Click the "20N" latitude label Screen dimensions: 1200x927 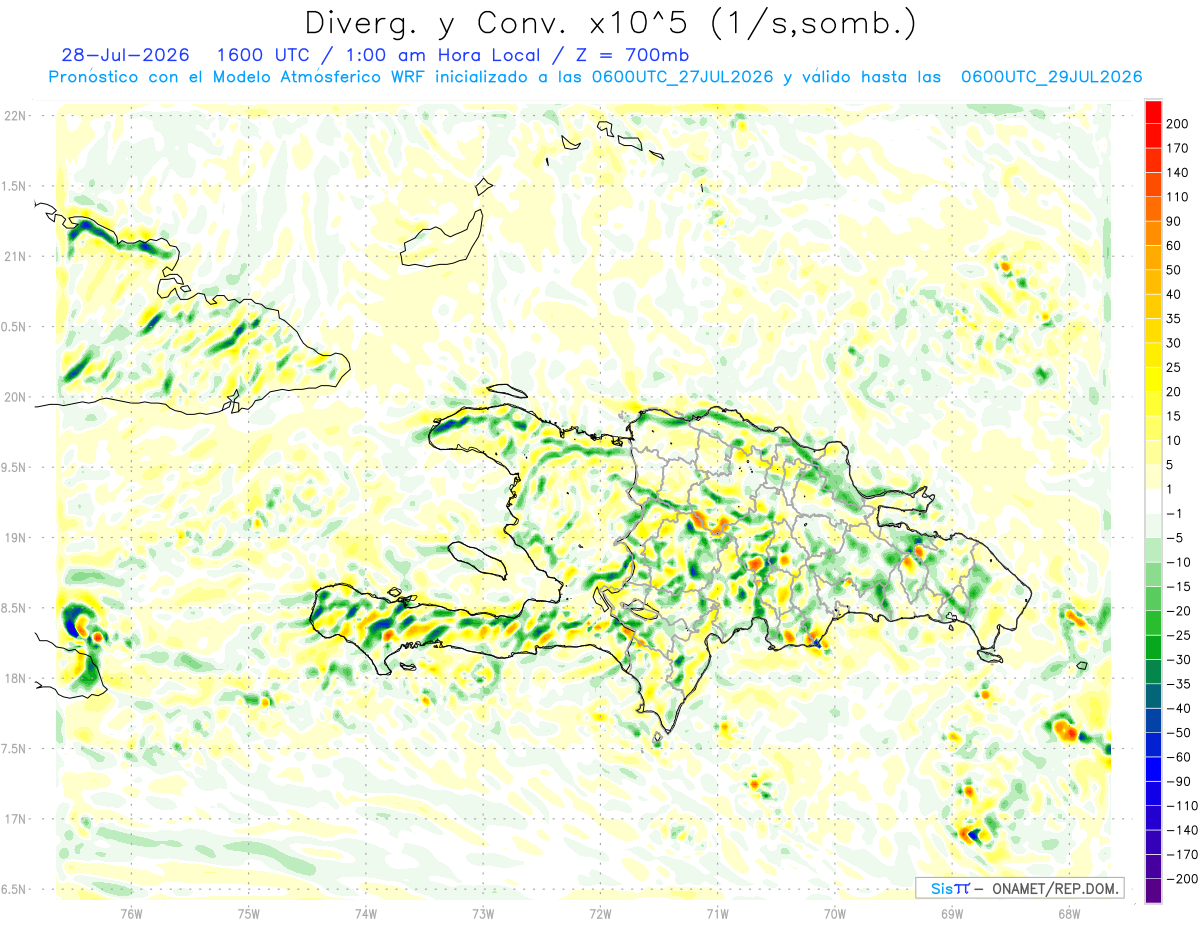pyautogui.click(x=14, y=397)
